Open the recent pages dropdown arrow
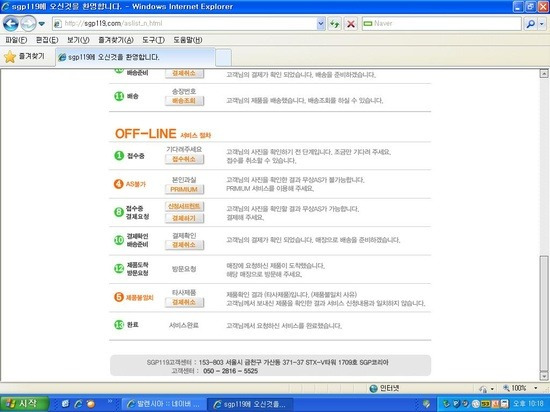Viewport: 550px width, 412px height. point(41,24)
